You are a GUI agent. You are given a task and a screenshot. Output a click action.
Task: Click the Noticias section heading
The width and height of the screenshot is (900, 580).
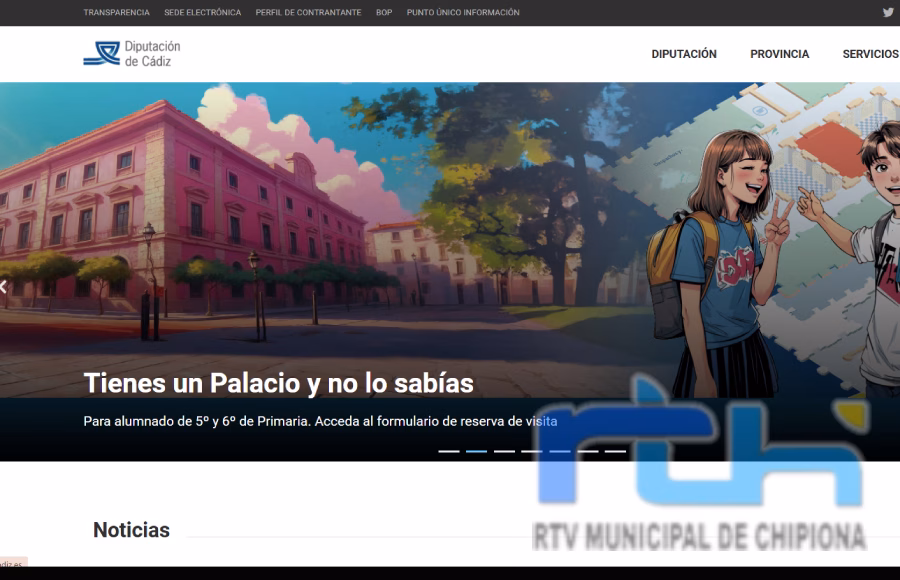(130, 530)
